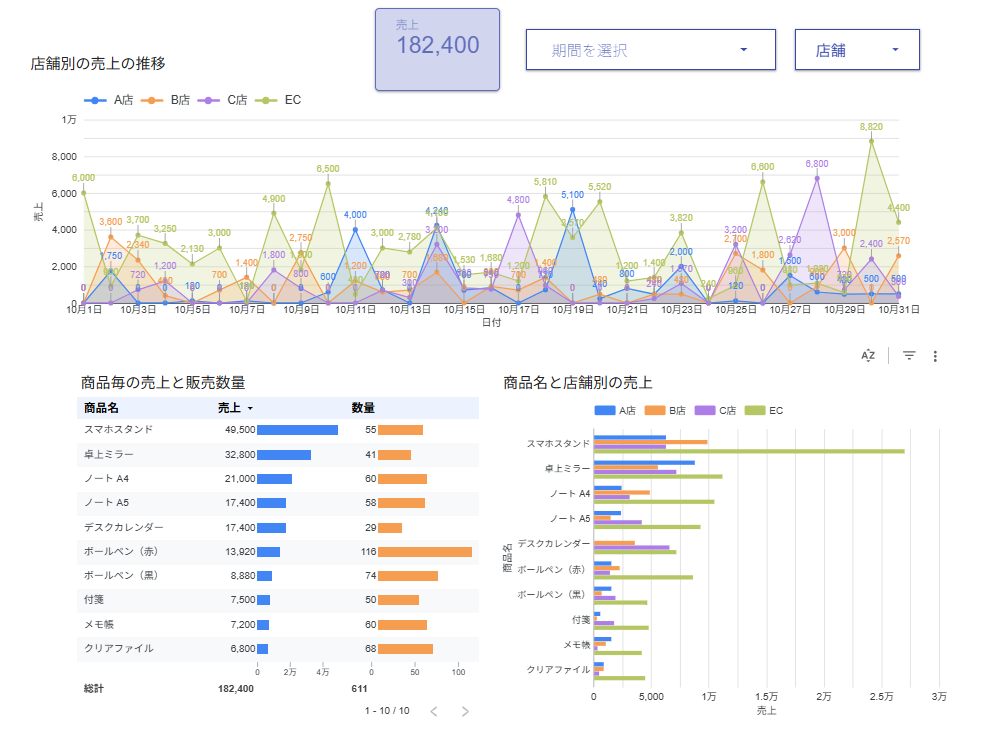
Task: Click the quantity 116 orange bar
Action: point(425,552)
